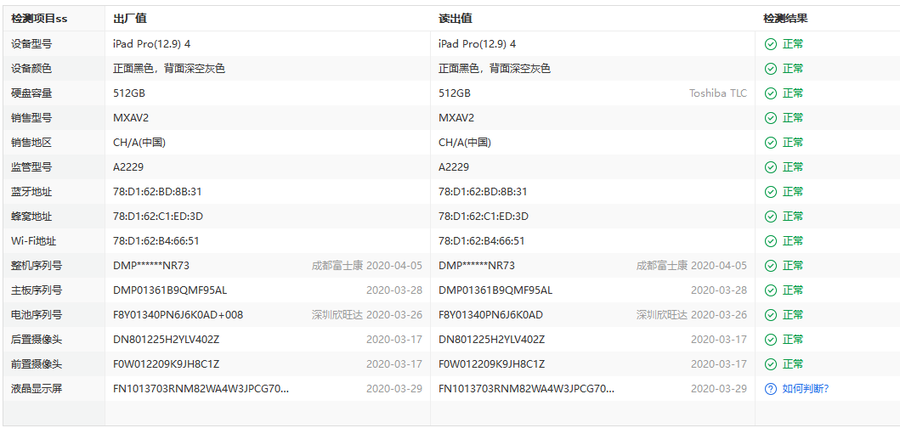
Task: Click the check icon beside 前置摄像头 result
Action: [x=770, y=364]
